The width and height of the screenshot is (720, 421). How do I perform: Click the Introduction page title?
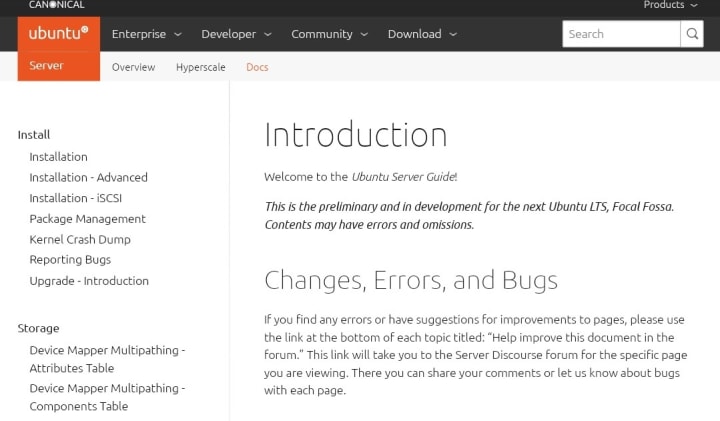point(355,135)
